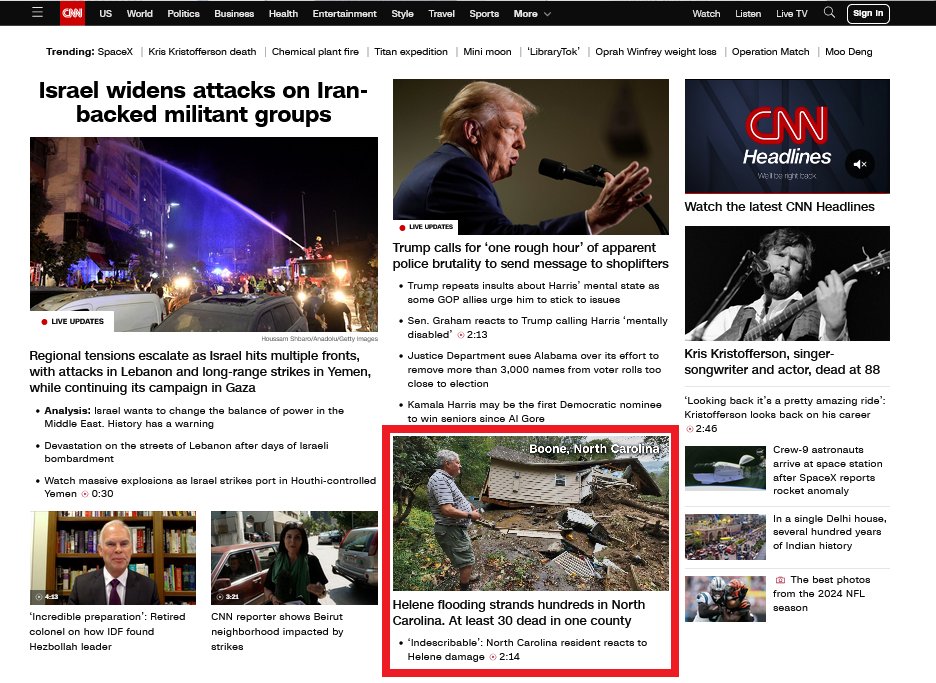
Task: Play the CNN Headlines video player
Action: coord(787,136)
